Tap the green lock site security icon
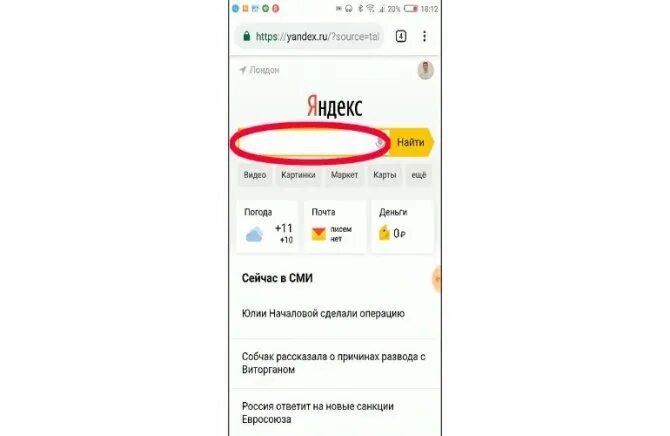 point(247,36)
